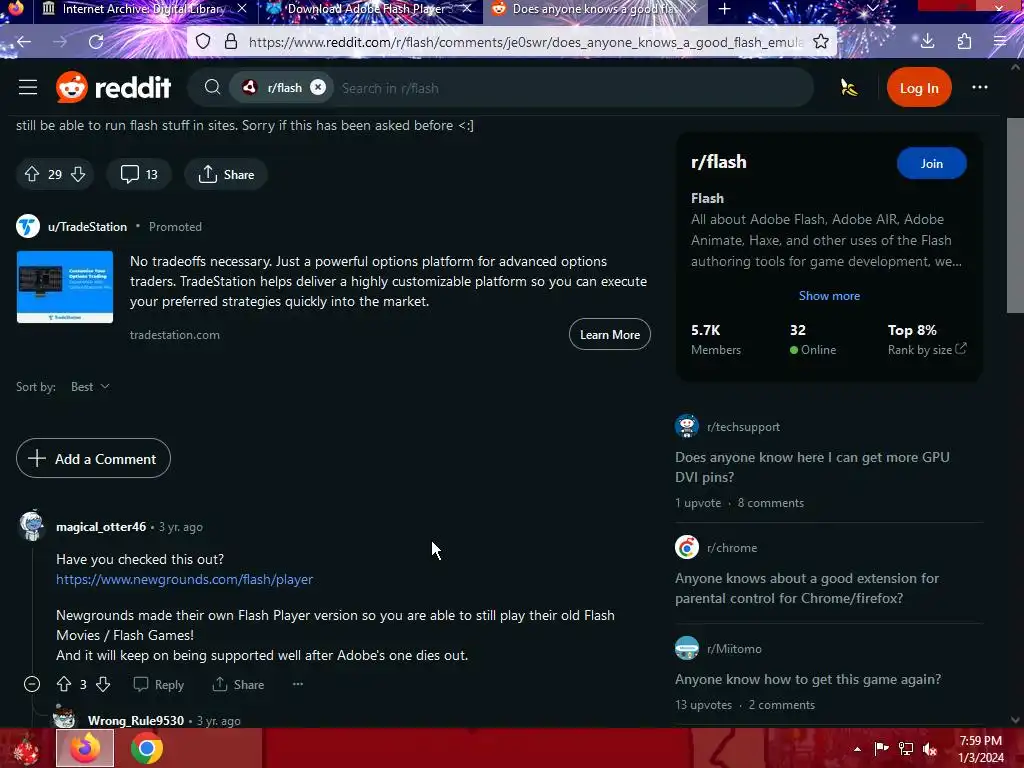Image resolution: width=1024 pixels, height=768 pixels.
Task: Join the r/flash community
Action: point(931,164)
